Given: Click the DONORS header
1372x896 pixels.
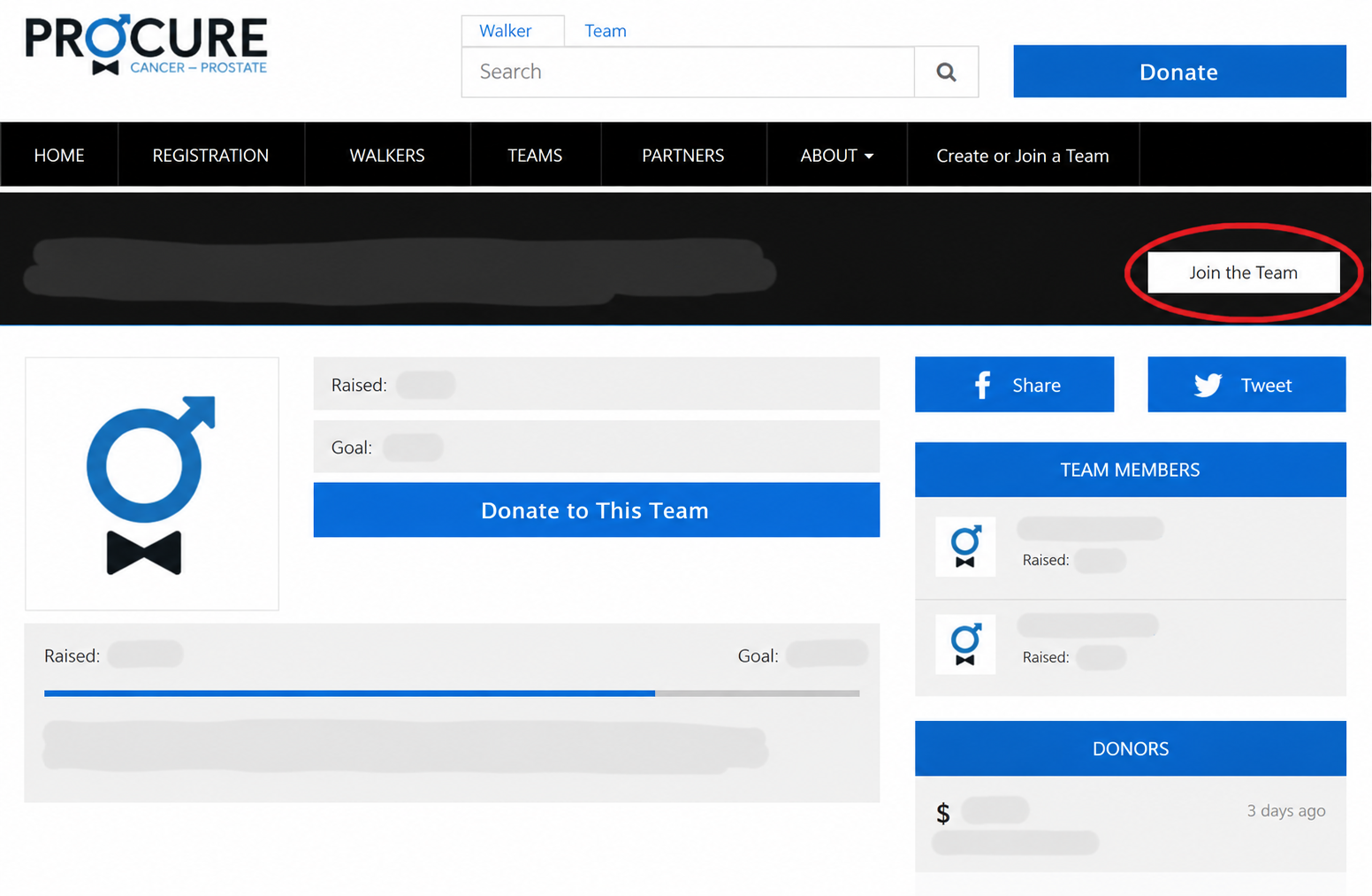Looking at the screenshot, I should (1131, 749).
